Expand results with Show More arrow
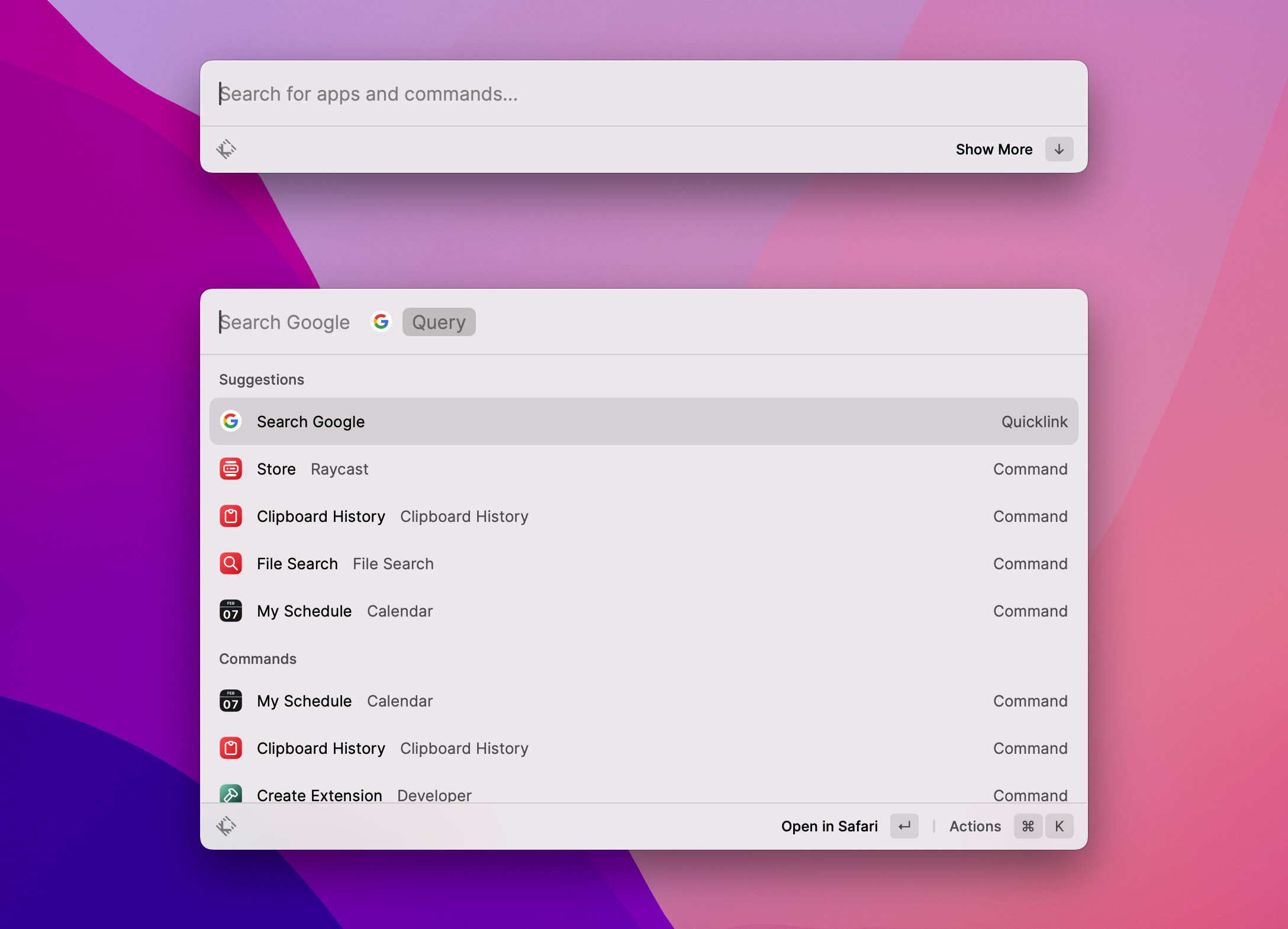The width and height of the screenshot is (1288, 929). point(1059,149)
